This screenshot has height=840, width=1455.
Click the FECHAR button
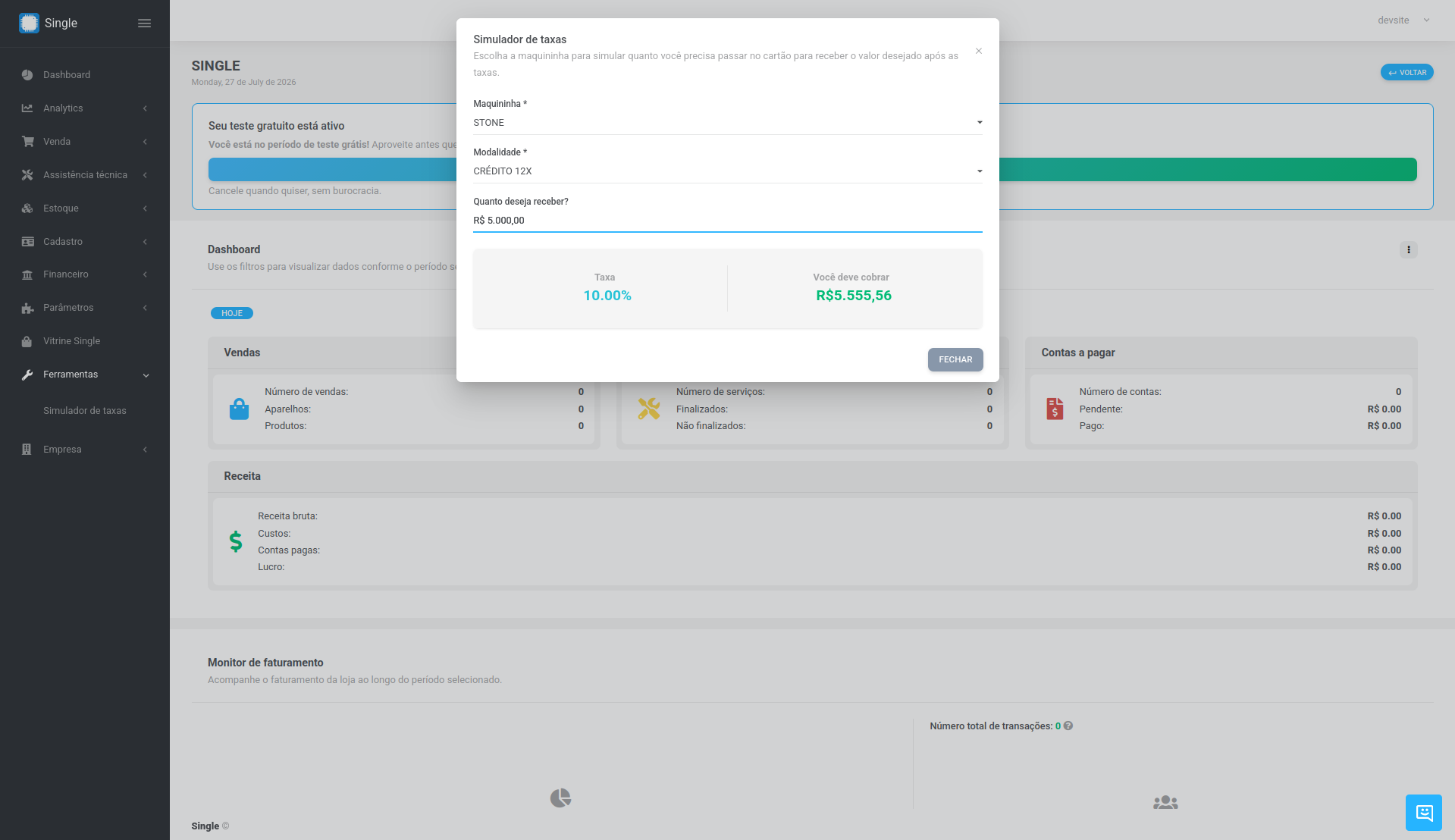(955, 359)
